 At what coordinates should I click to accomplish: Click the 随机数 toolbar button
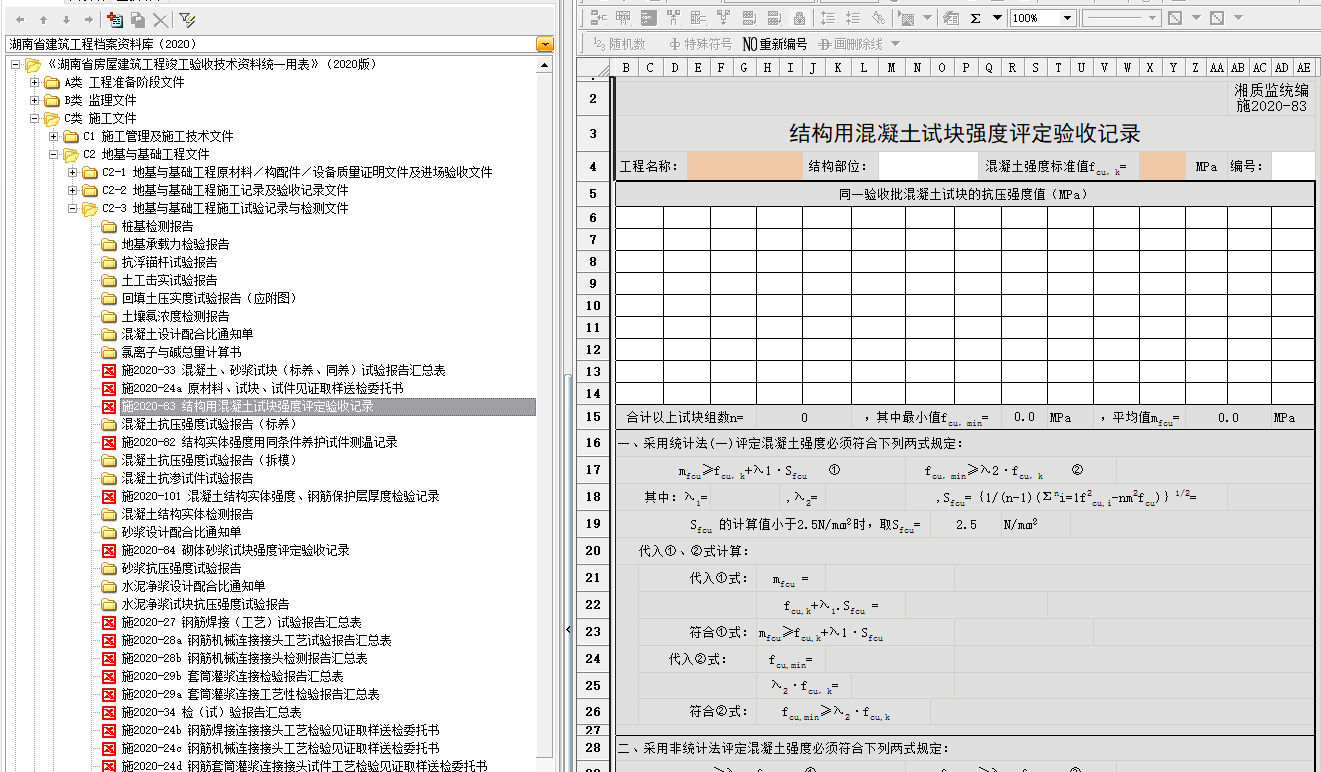point(620,44)
